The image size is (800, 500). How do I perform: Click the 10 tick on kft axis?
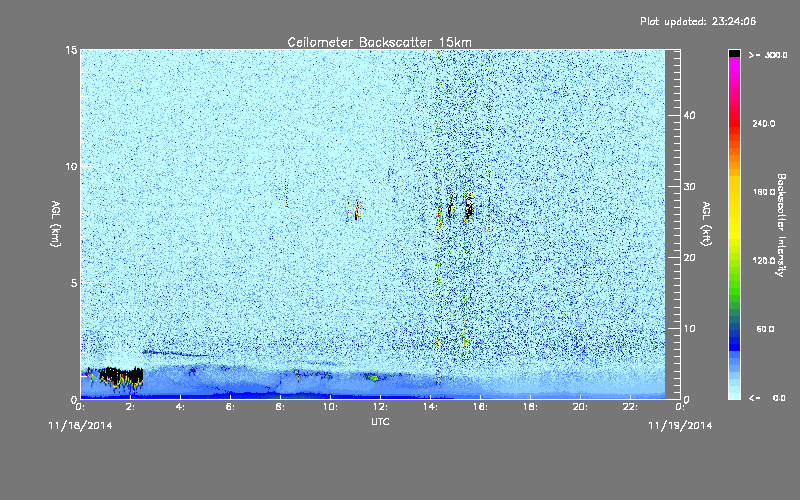point(689,329)
